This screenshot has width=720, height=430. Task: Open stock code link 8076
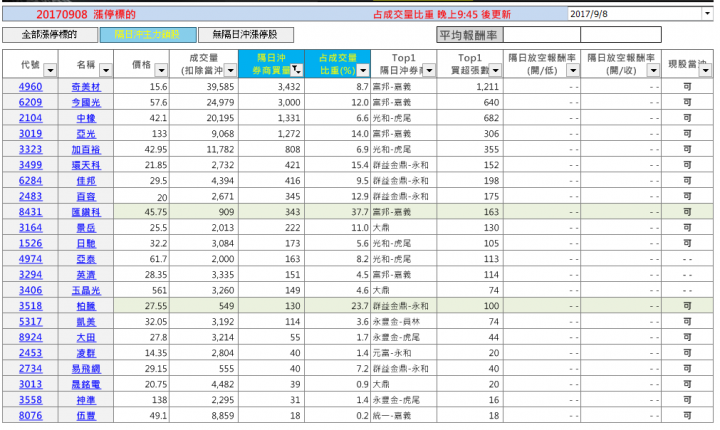point(30,415)
